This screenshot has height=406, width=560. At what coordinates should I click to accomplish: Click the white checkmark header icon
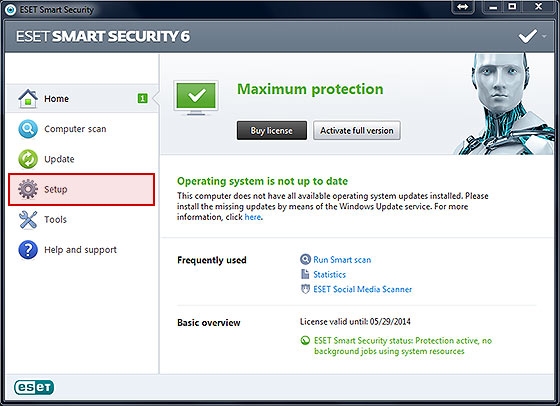pos(528,36)
